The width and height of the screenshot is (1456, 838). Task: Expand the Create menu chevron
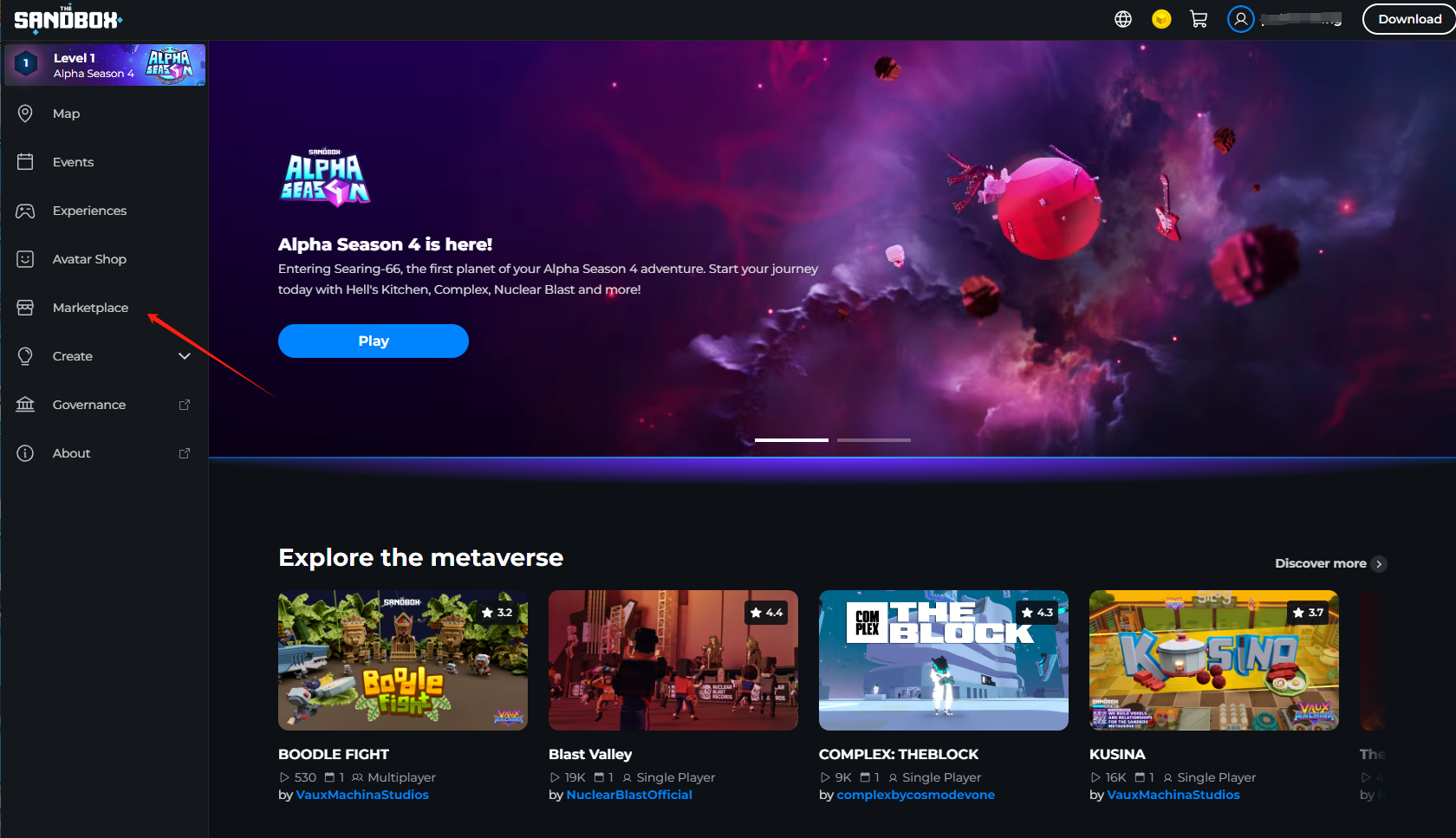(184, 356)
